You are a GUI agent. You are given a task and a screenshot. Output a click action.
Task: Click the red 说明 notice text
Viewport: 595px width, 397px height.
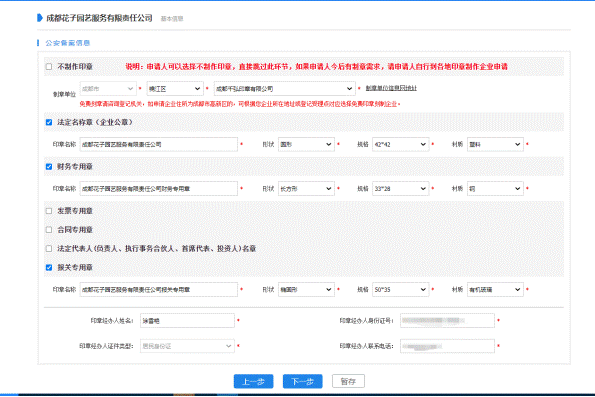(316, 67)
